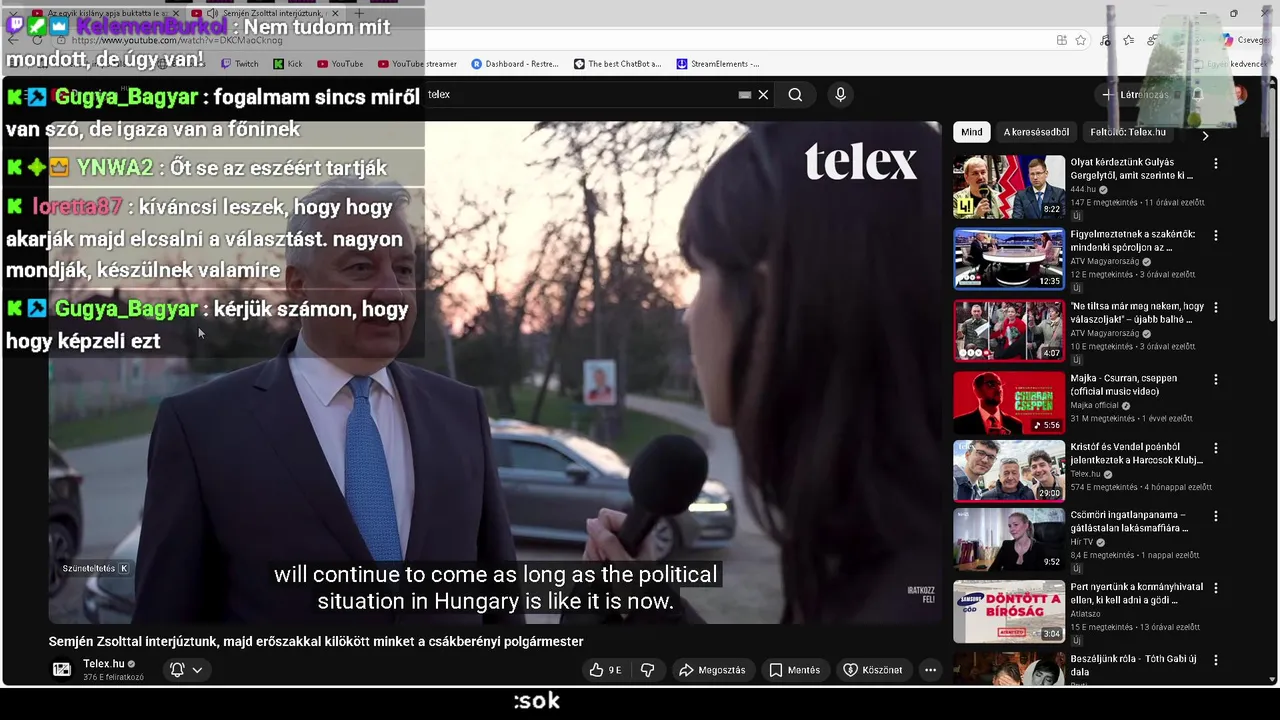Viewport: 1280px width, 720px height.
Task: Open the Kristóf és Vendel 29:00 thumbnail
Action: [x=1009, y=470]
